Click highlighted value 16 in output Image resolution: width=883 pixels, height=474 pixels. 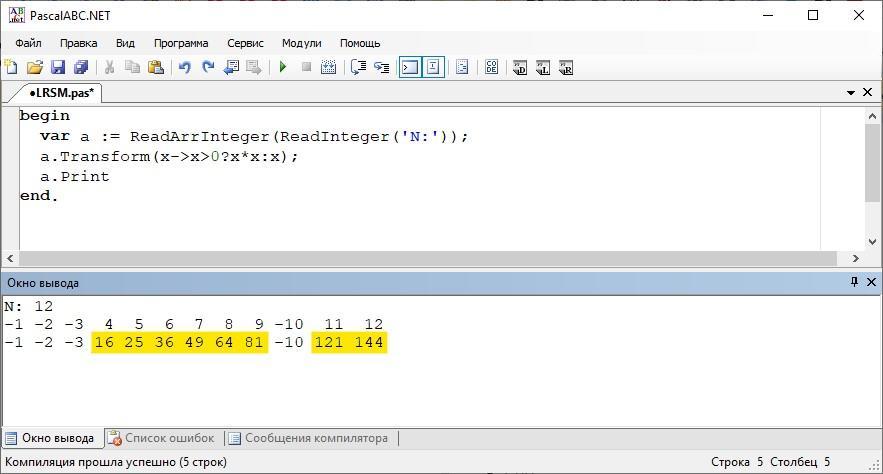(104, 342)
